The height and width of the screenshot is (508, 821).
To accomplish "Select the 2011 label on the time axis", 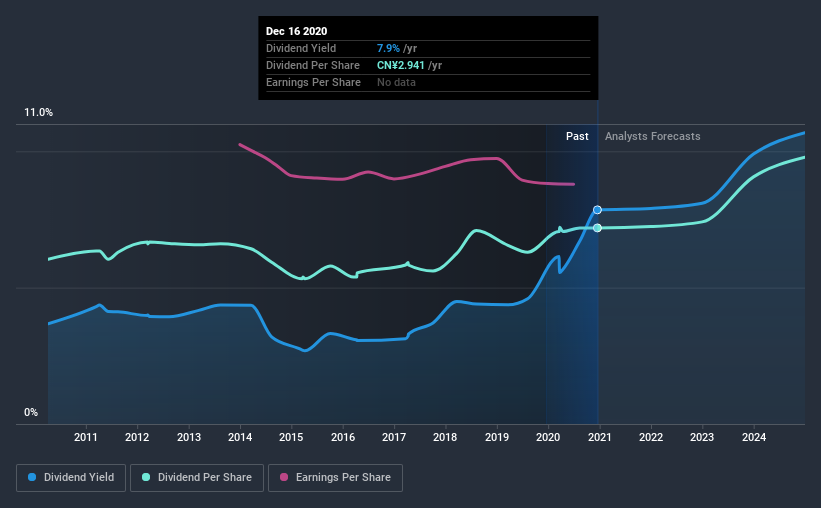I will [85, 437].
